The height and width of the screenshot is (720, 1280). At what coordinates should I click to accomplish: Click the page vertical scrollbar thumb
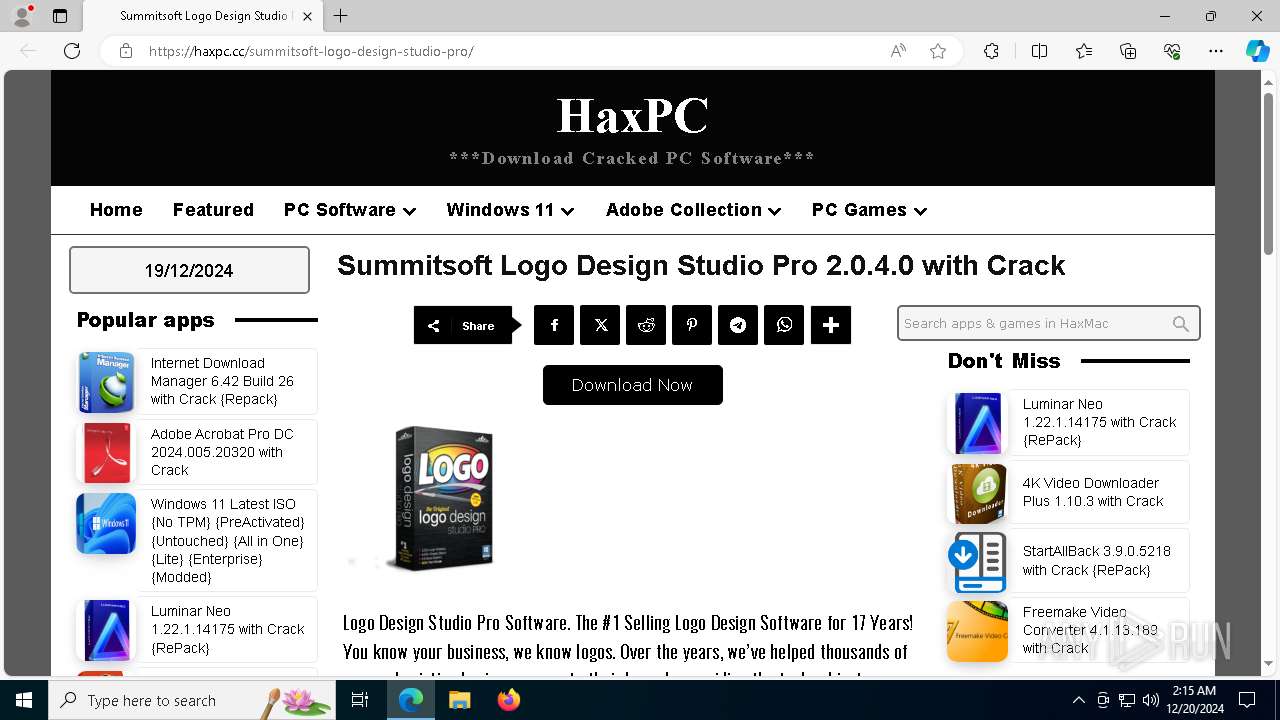coord(1269,172)
